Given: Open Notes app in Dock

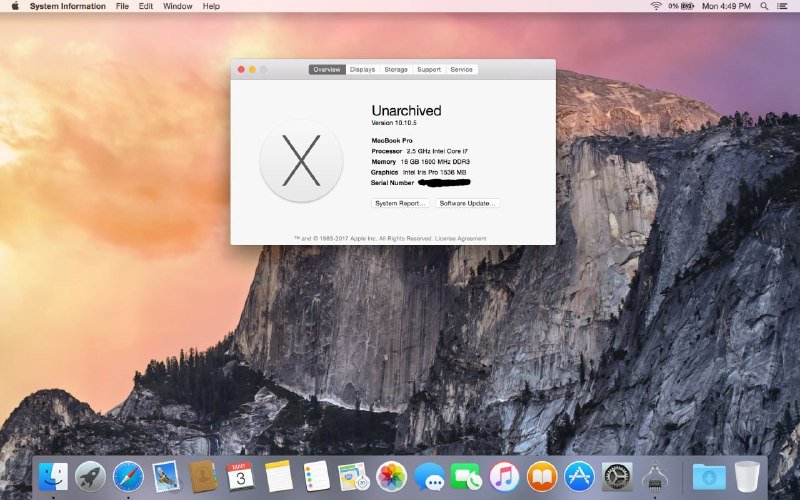Looking at the screenshot, I should tap(279, 477).
